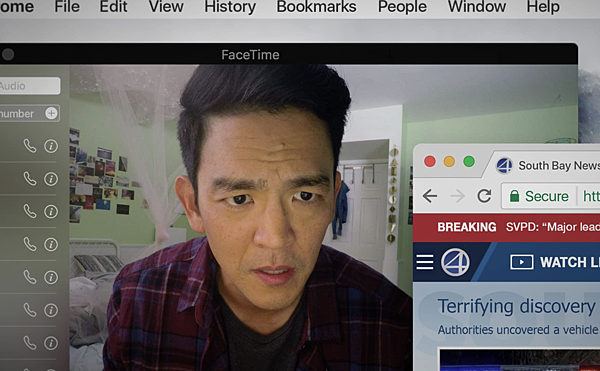This screenshot has width=600, height=371.
Task: Click the Secure padlock in the address bar
Action: [x=515, y=196]
